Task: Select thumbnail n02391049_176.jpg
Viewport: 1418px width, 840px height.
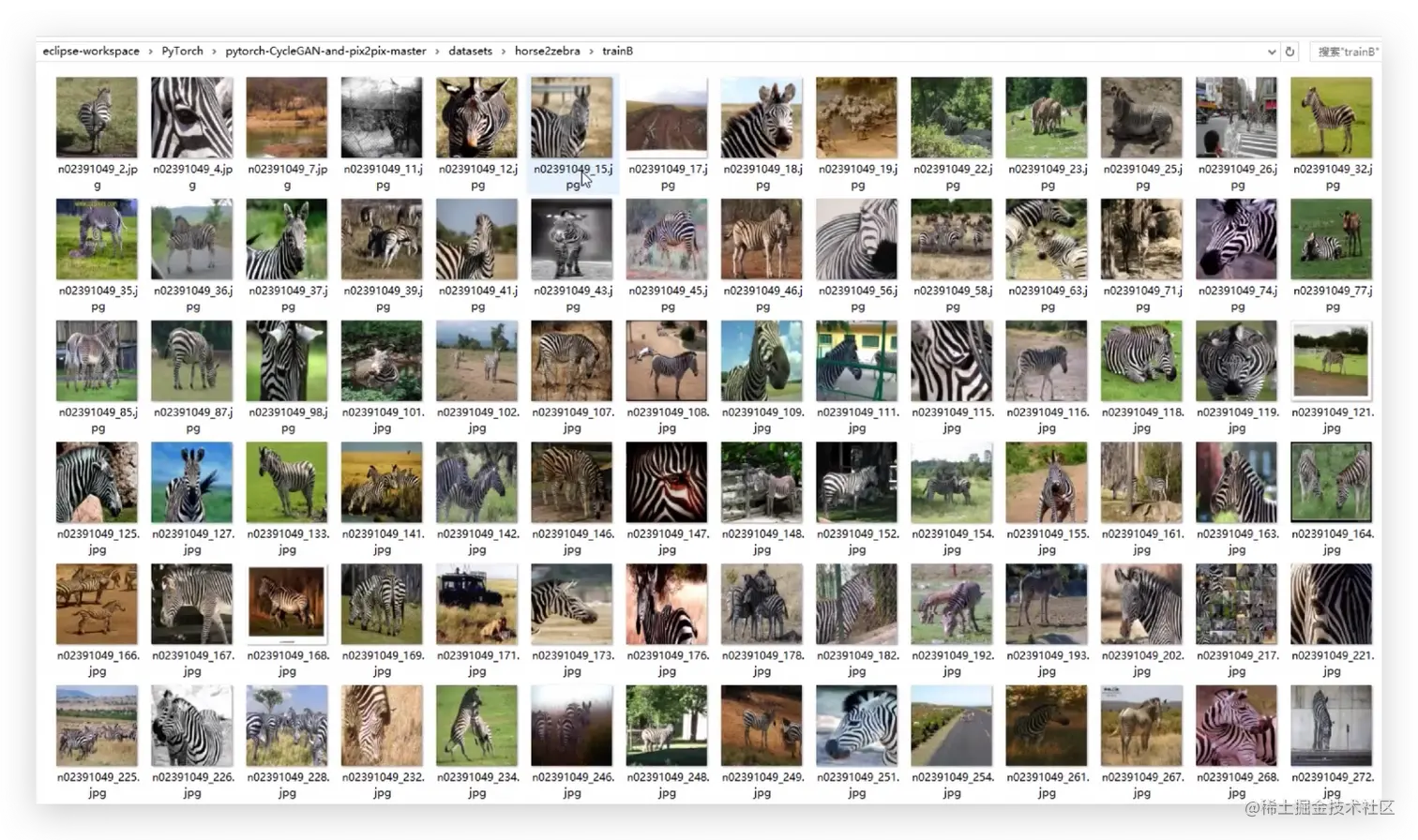Action: (x=667, y=604)
